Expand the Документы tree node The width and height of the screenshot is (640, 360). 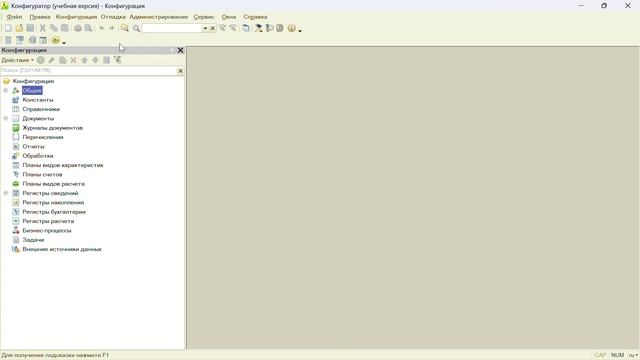click(6, 118)
